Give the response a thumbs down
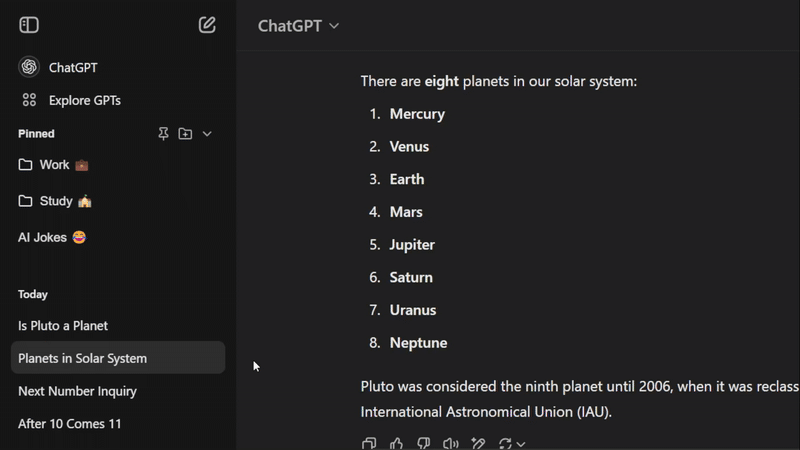The height and width of the screenshot is (450, 800). click(423, 443)
